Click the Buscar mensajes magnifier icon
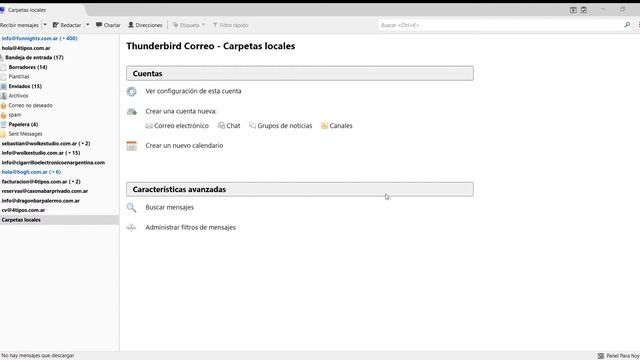Image resolution: width=640 pixels, height=360 pixels. click(131, 207)
